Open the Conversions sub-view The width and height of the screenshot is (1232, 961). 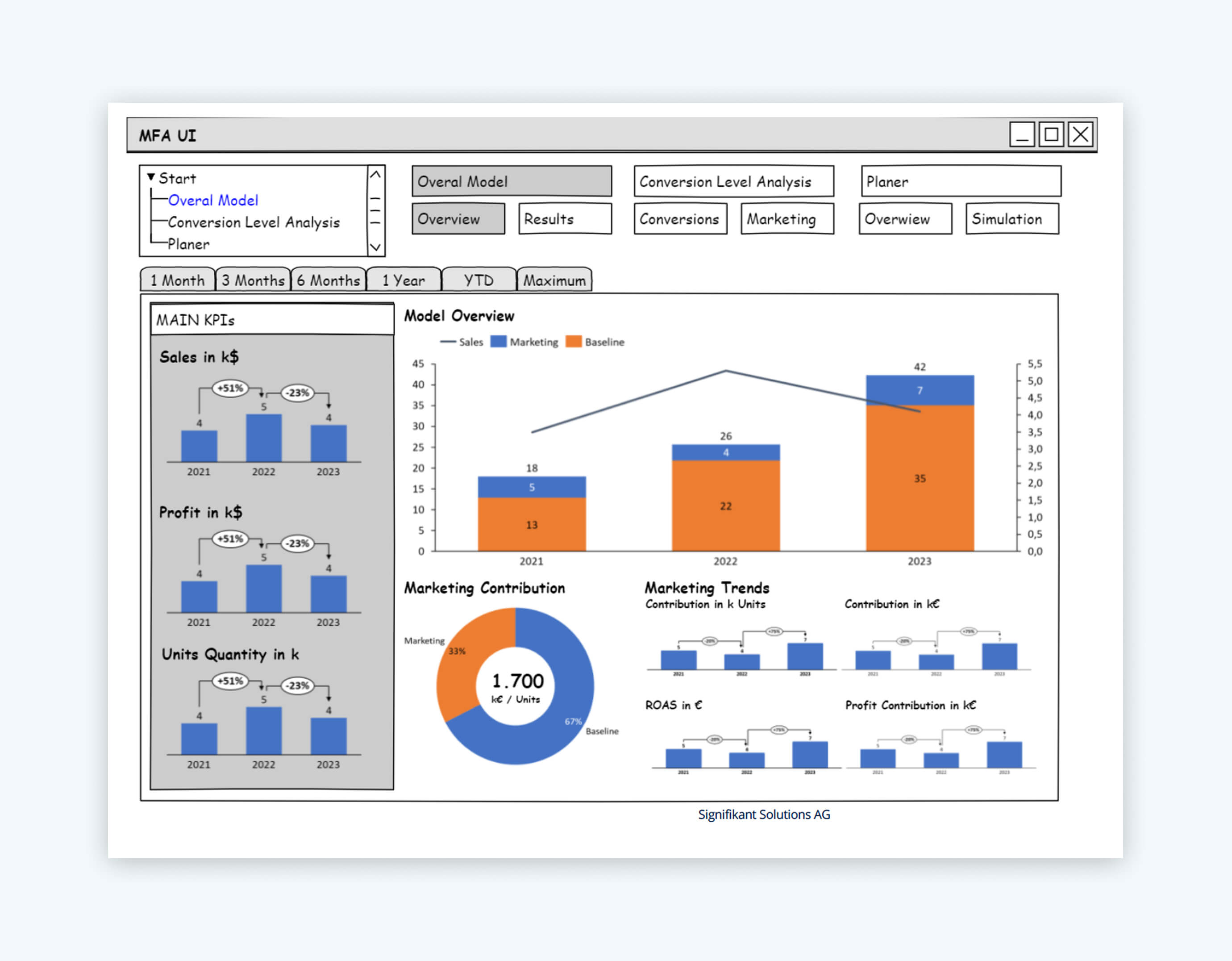click(x=680, y=219)
